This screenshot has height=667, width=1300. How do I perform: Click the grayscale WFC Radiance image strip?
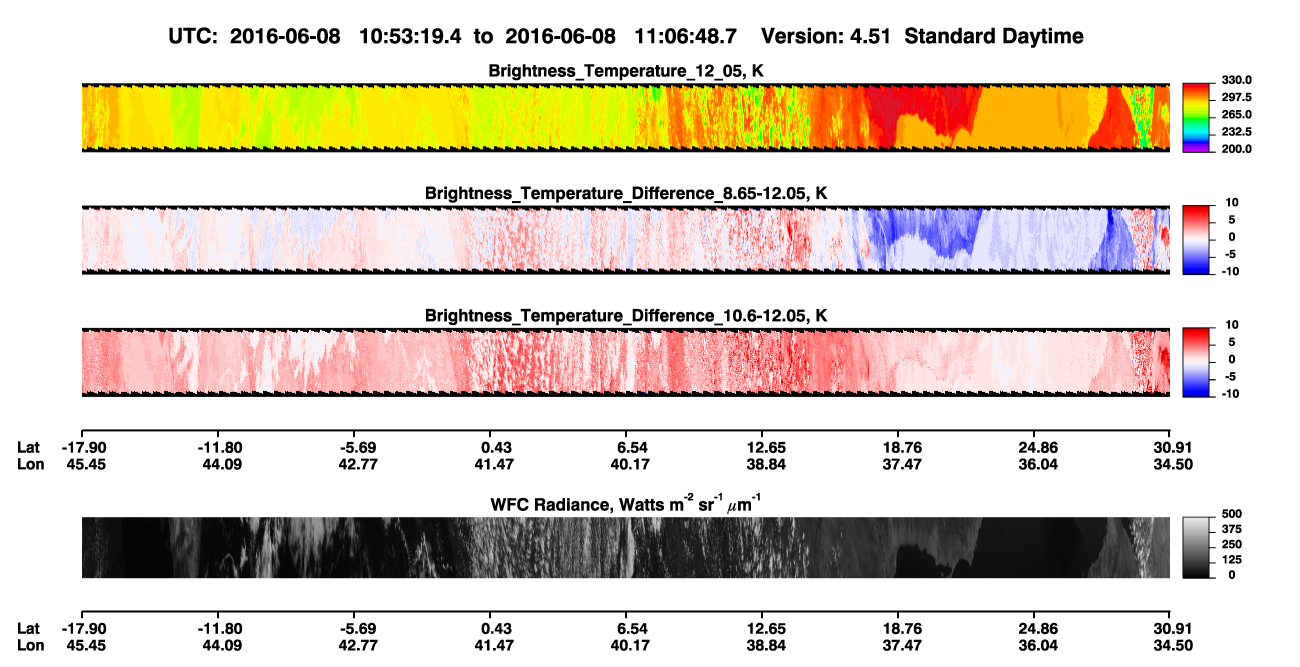point(625,548)
